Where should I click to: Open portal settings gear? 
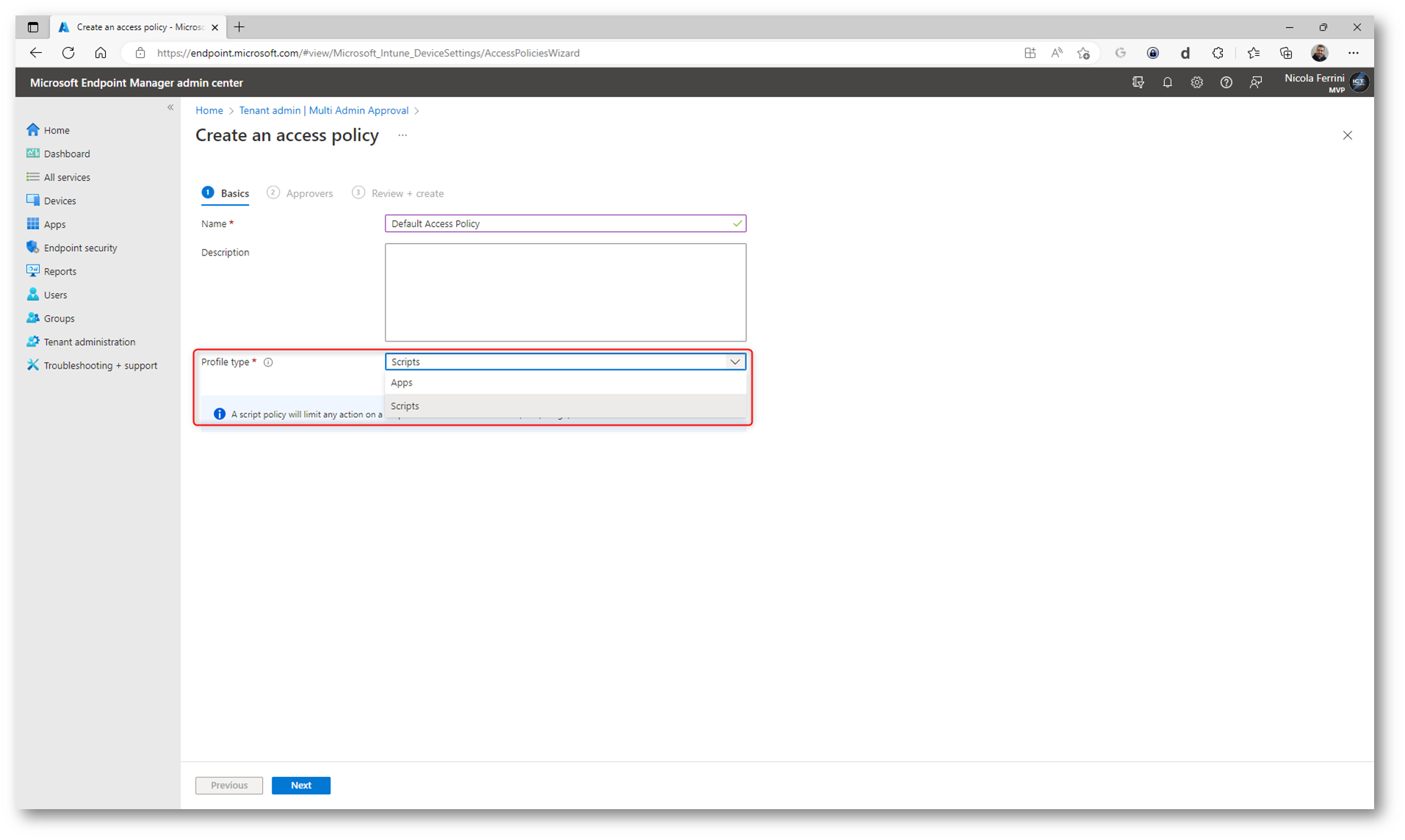point(1197,82)
